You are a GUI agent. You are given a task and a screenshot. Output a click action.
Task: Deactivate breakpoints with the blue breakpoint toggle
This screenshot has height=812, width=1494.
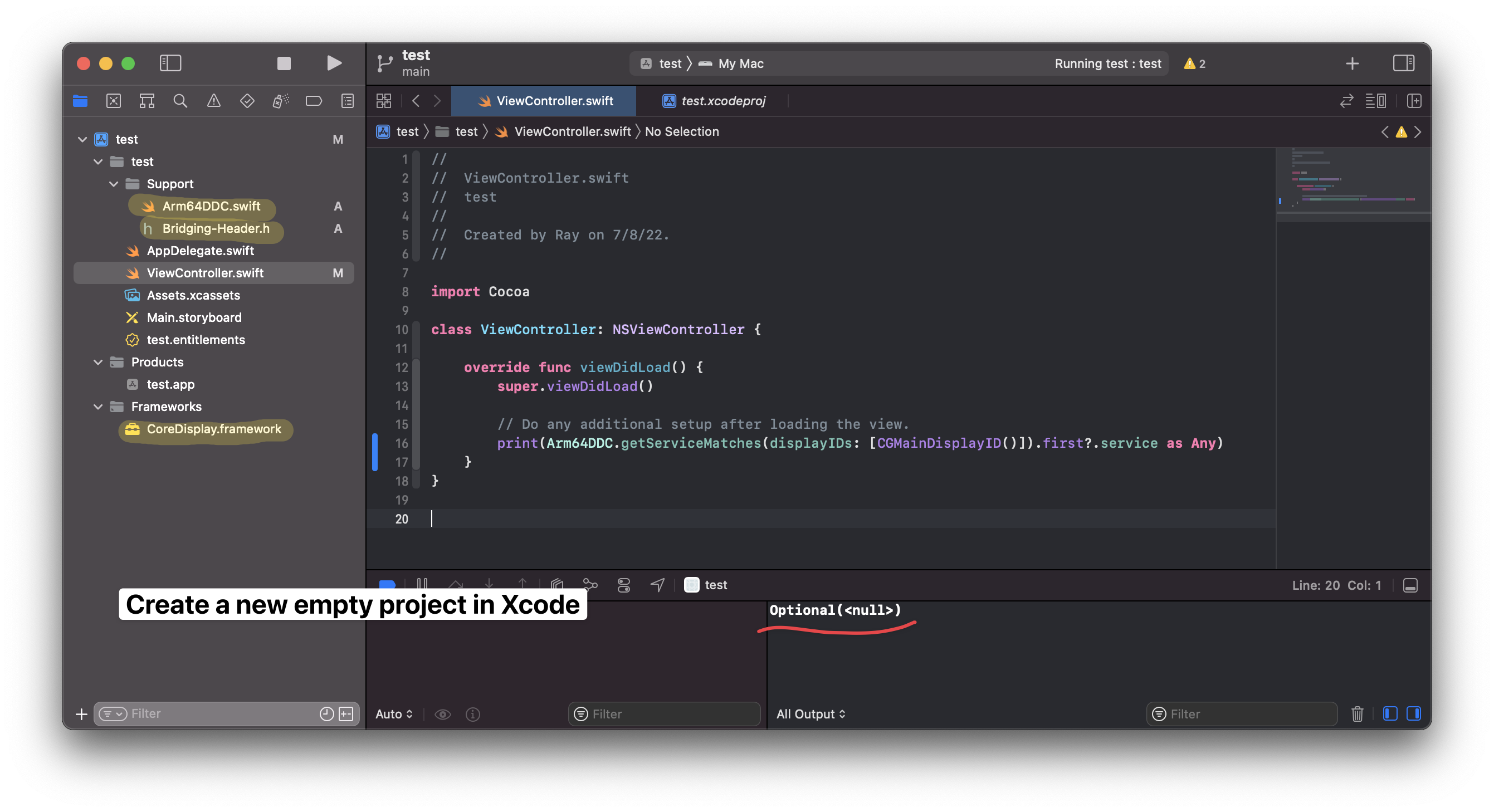click(386, 584)
